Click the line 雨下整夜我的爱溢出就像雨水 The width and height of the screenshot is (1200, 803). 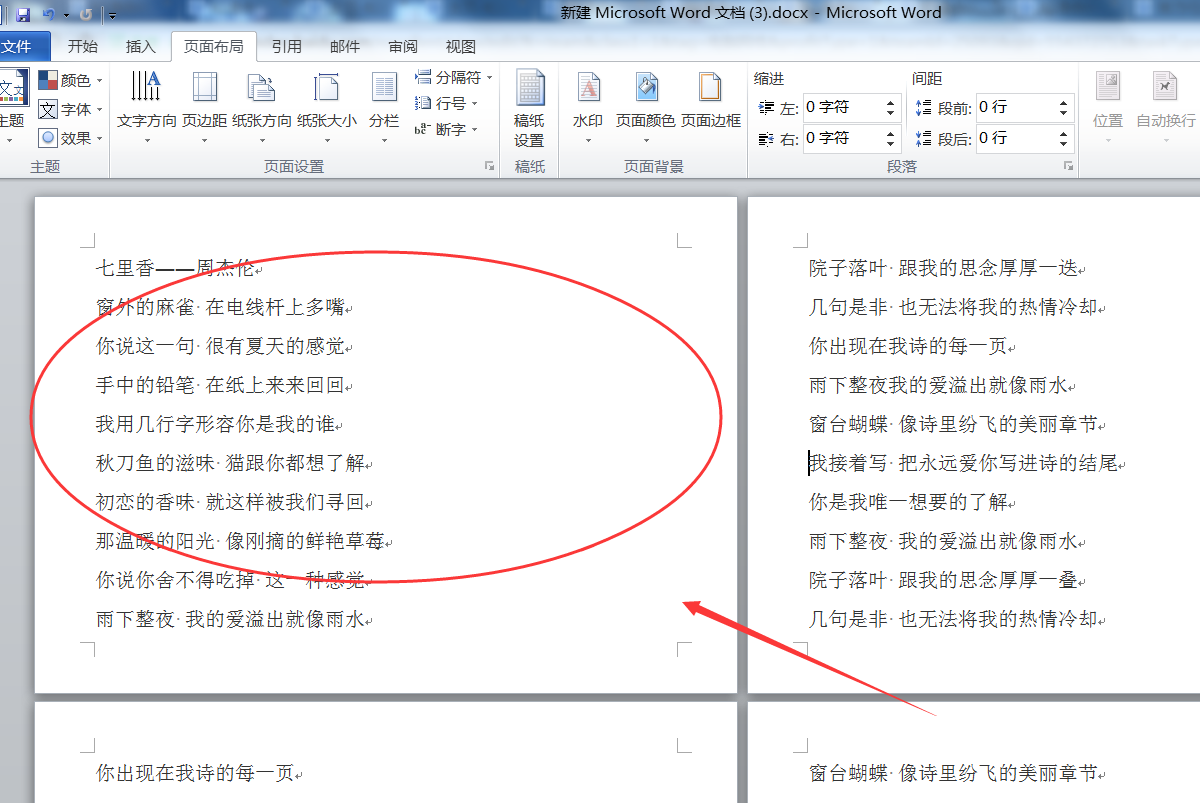point(939,385)
